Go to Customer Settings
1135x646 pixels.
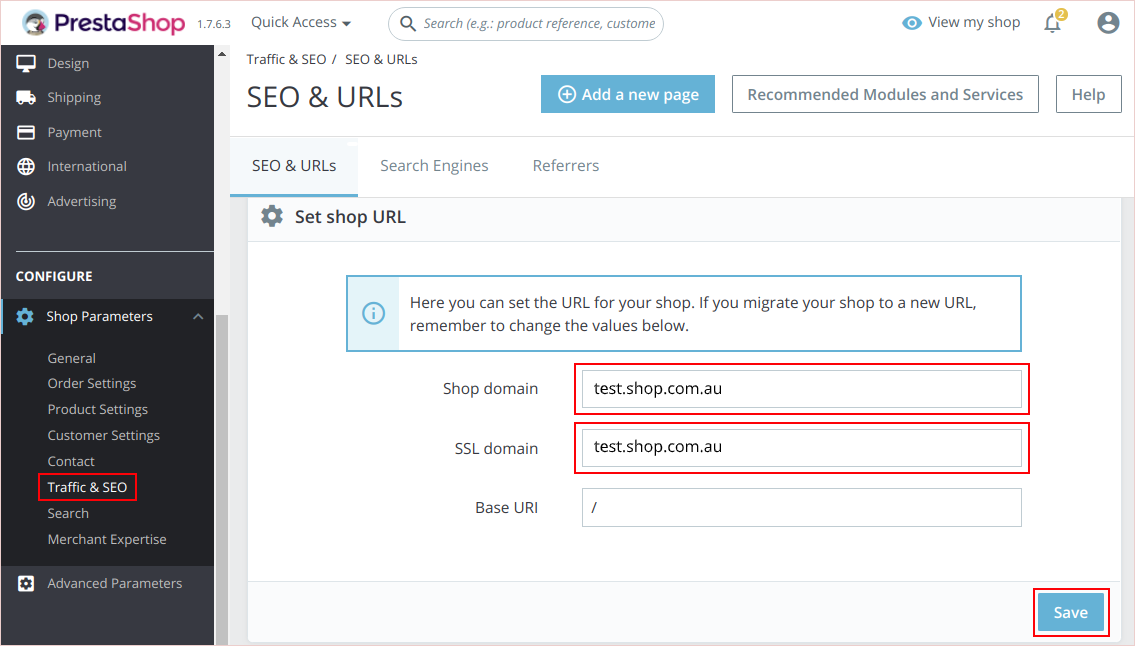[104, 436]
